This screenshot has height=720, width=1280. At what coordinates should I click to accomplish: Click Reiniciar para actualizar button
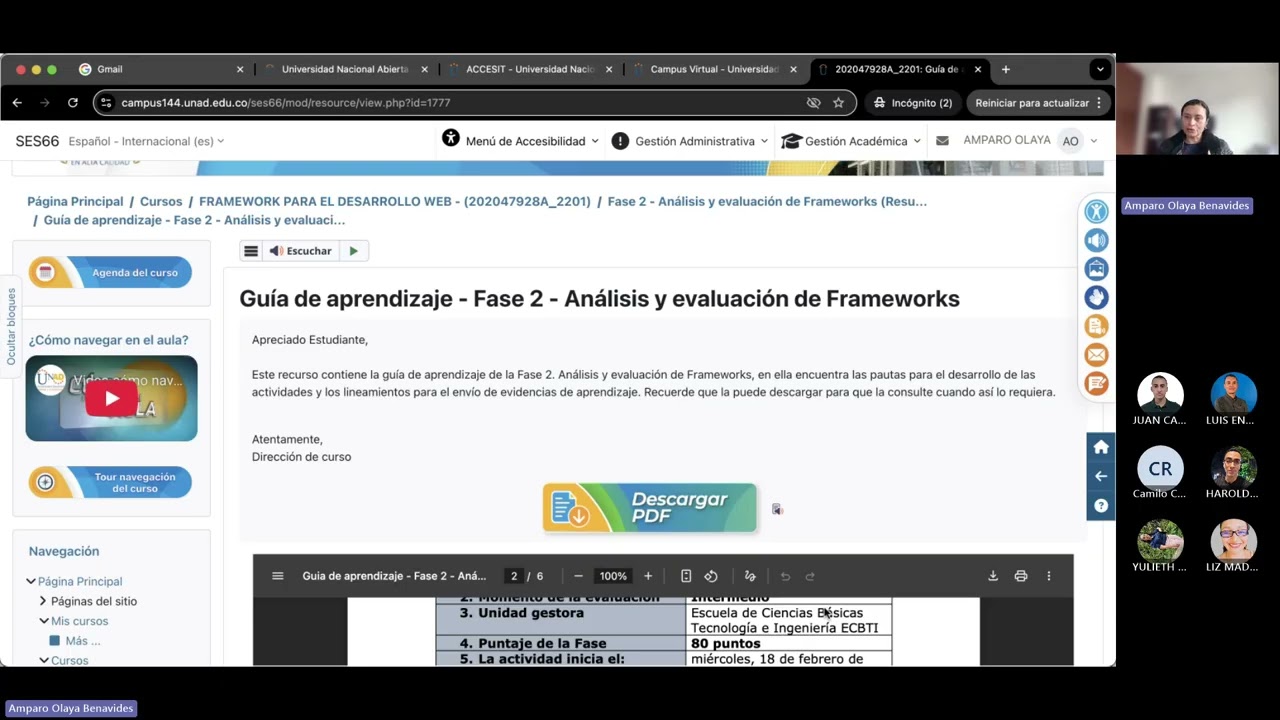click(x=1040, y=102)
